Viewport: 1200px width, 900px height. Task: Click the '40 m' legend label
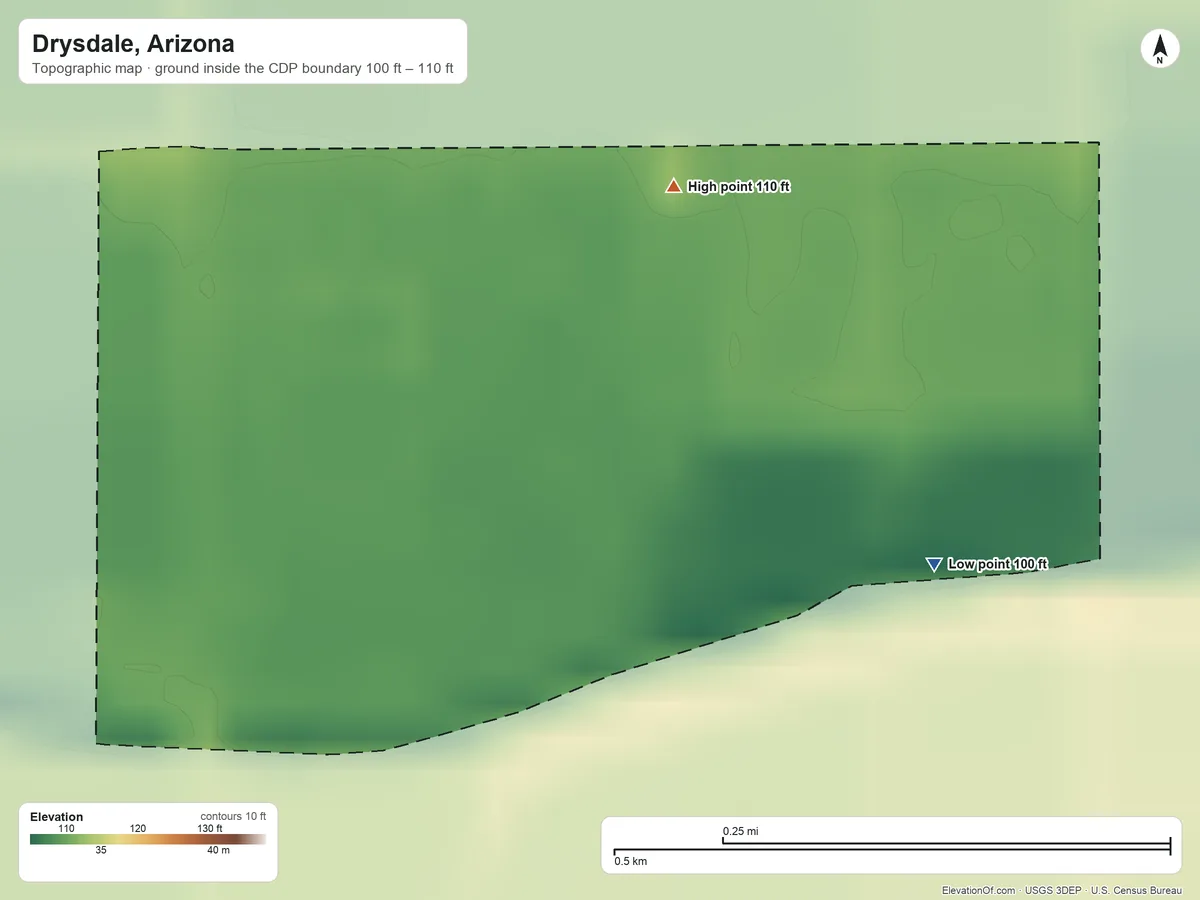click(218, 851)
